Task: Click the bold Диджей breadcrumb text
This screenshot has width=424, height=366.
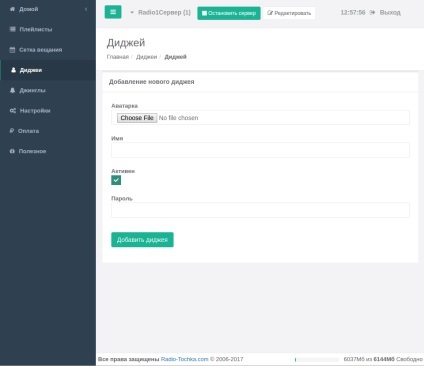Action: (x=175, y=57)
